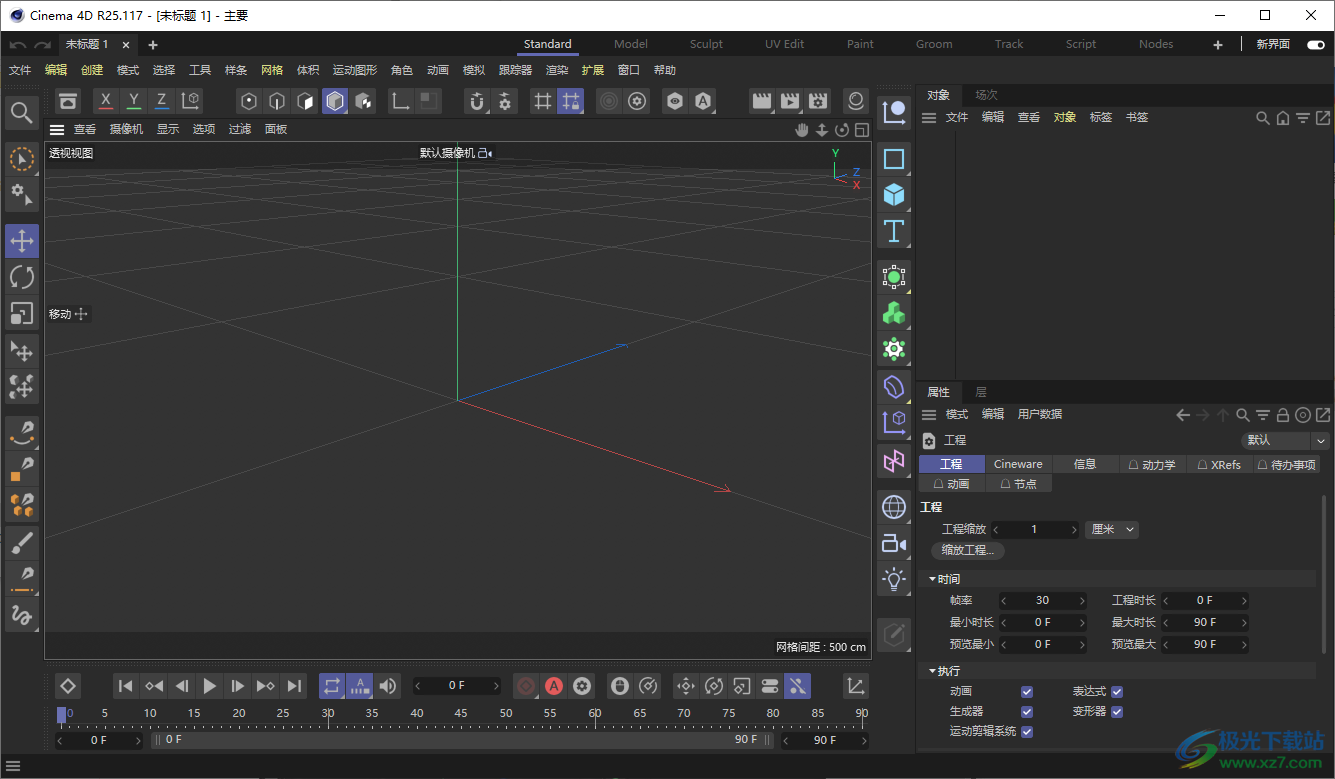
Task: Toggle autokeying red A button
Action: [x=554, y=686]
